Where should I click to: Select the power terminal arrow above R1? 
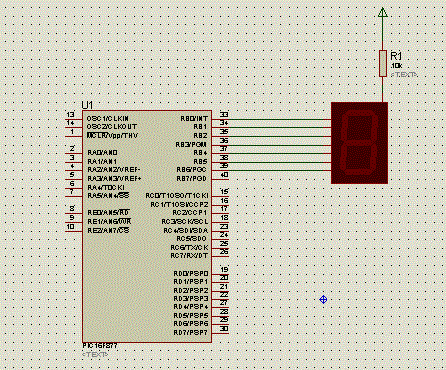(383, 13)
